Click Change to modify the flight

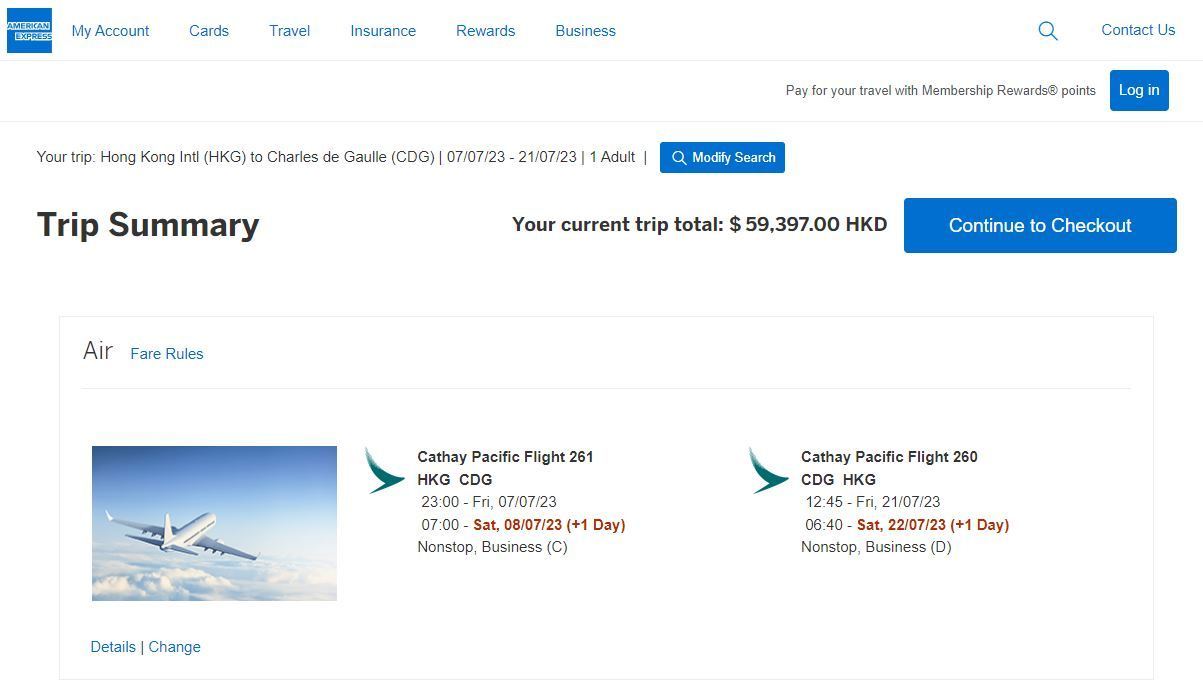(x=174, y=647)
